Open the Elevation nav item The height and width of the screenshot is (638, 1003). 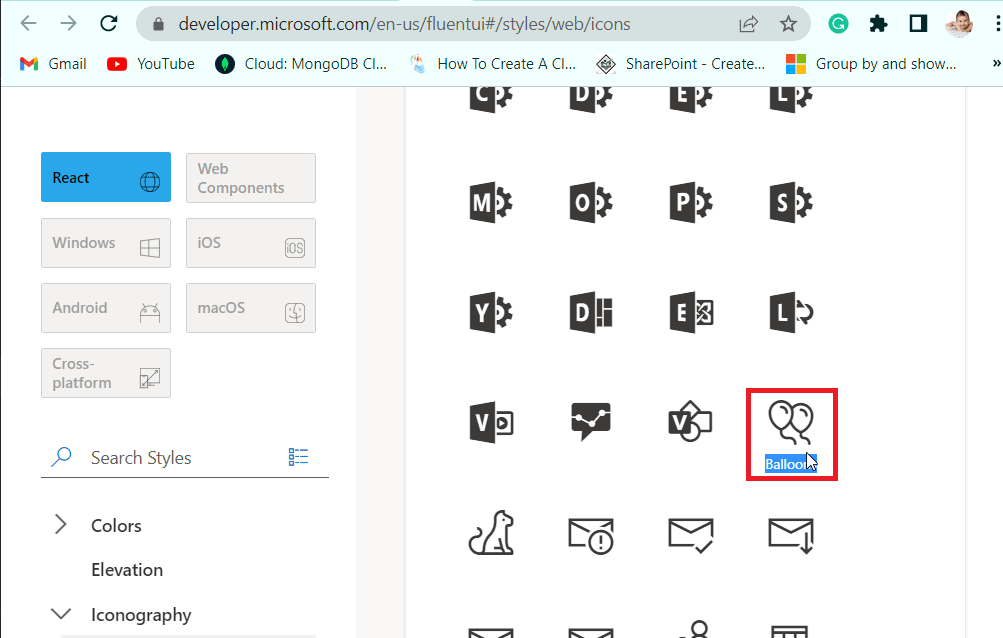pos(127,570)
